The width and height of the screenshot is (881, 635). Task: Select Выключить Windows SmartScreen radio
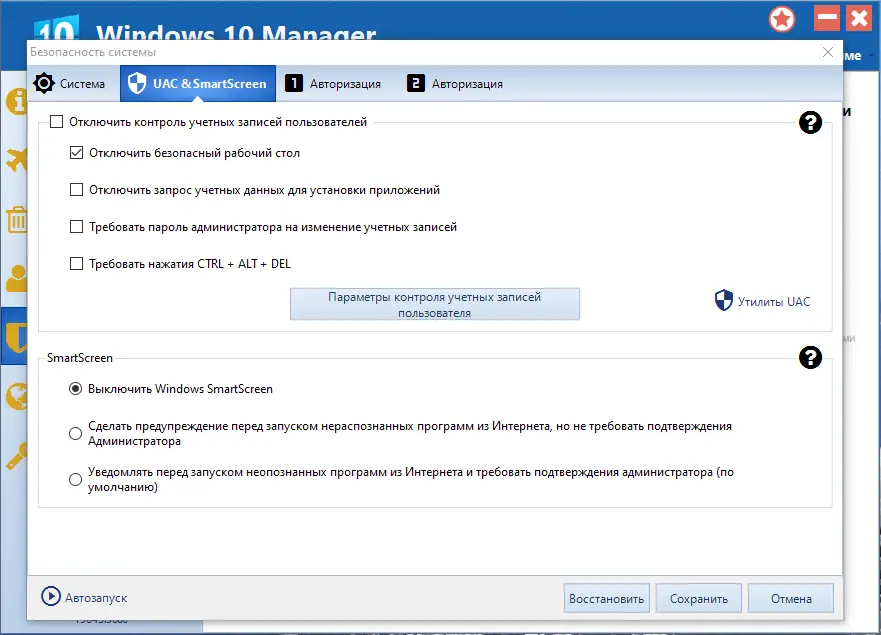point(75,389)
